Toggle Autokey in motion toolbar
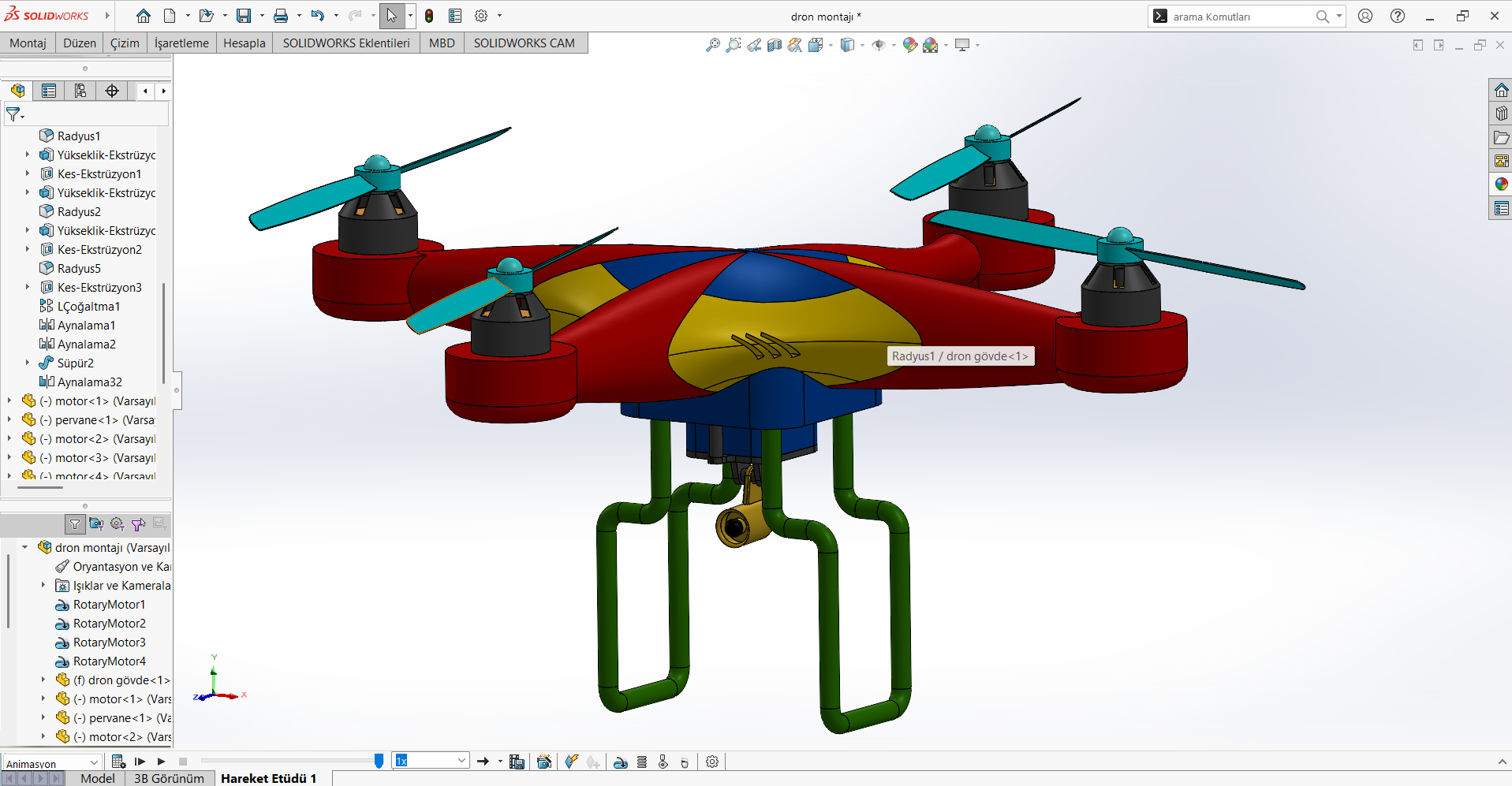This screenshot has height=786, width=1512. [x=572, y=762]
